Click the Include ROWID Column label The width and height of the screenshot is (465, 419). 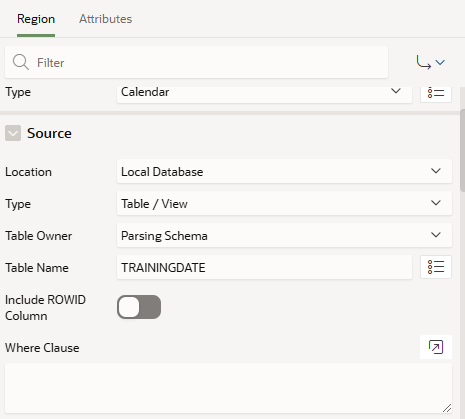coord(45,308)
